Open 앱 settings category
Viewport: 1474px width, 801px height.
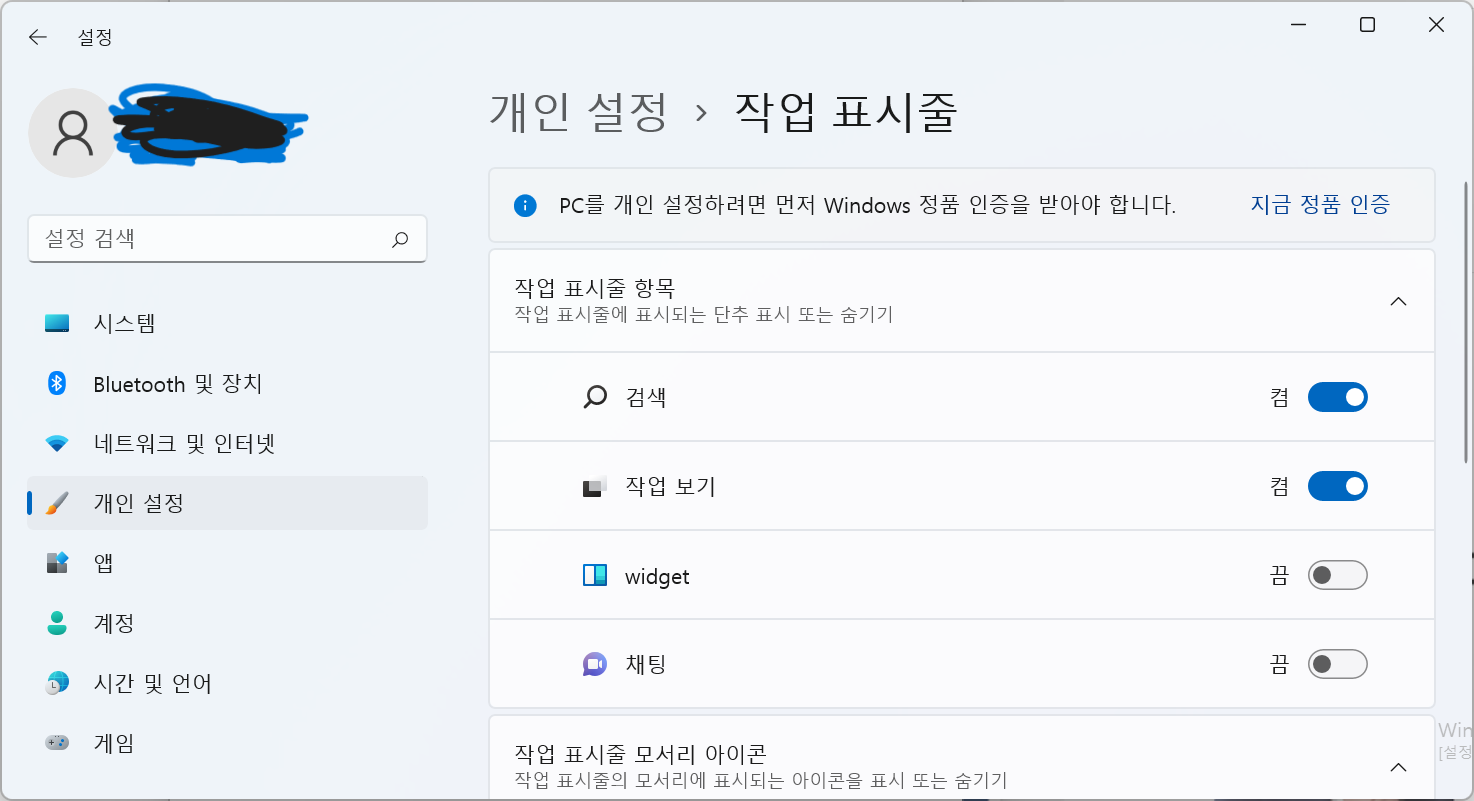(228, 563)
